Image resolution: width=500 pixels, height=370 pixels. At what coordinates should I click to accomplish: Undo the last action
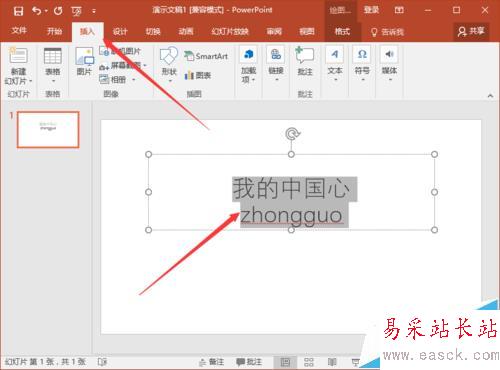pyautogui.click(x=37, y=11)
